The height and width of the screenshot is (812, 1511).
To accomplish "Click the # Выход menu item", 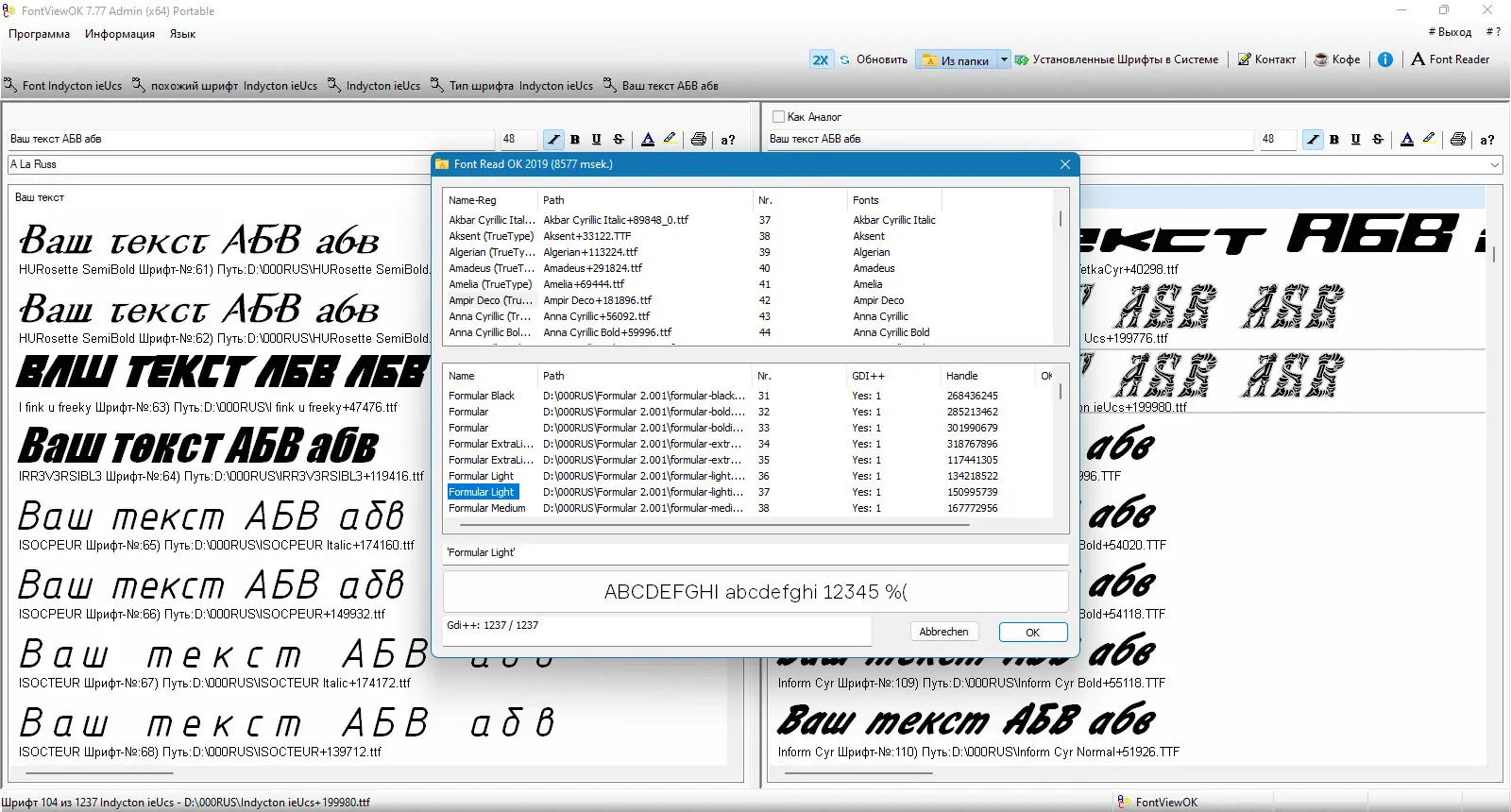I will (1450, 32).
